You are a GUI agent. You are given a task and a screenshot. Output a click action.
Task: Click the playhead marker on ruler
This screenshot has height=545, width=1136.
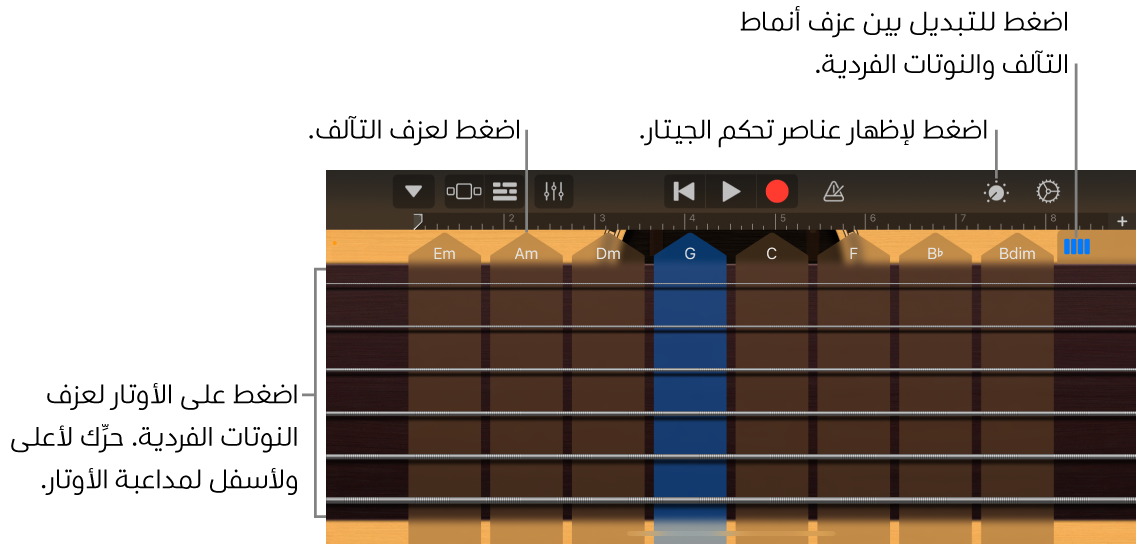point(418,220)
